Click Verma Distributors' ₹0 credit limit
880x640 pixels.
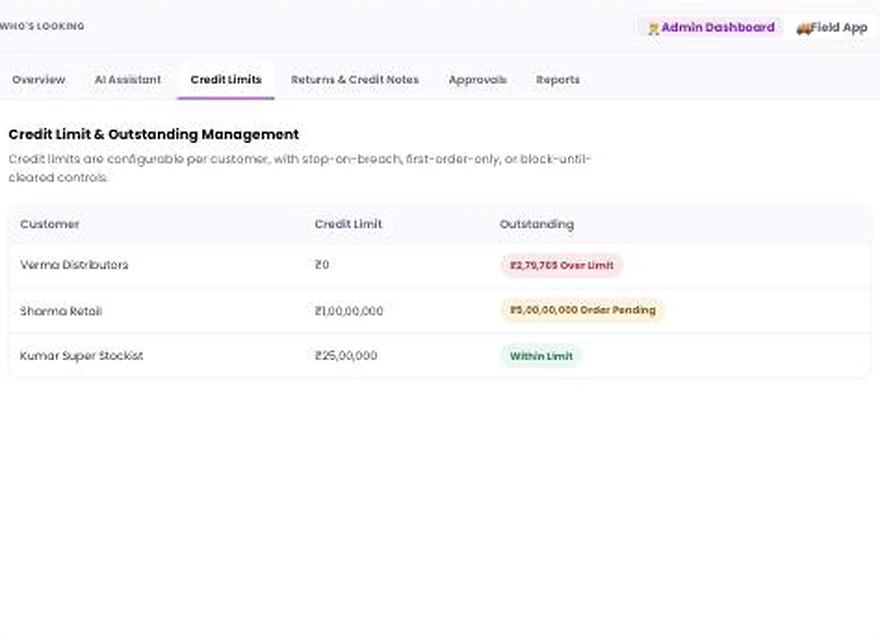pyautogui.click(x=322, y=265)
